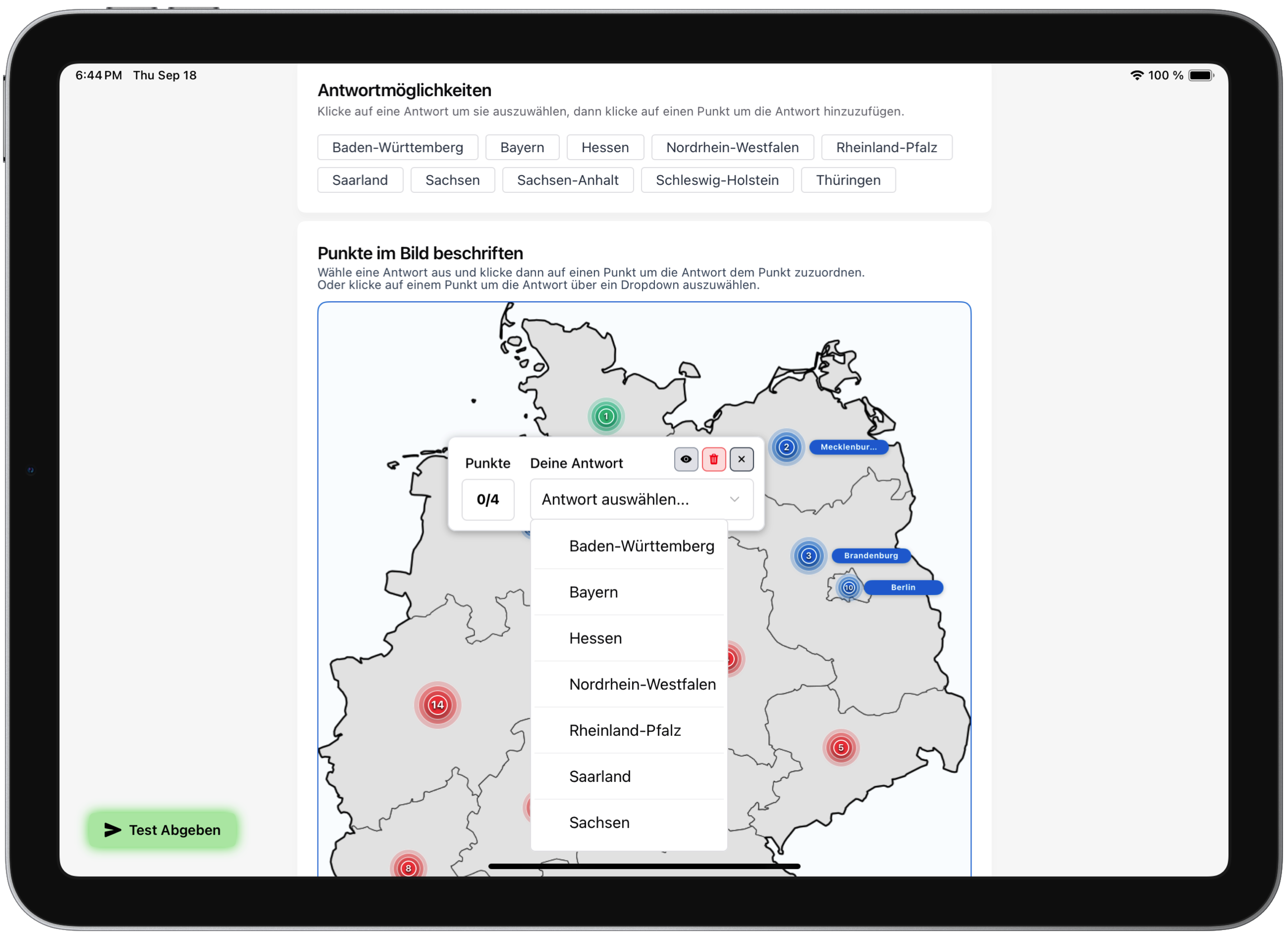
Task: Click blue map marker number 2
Action: (786, 447)
